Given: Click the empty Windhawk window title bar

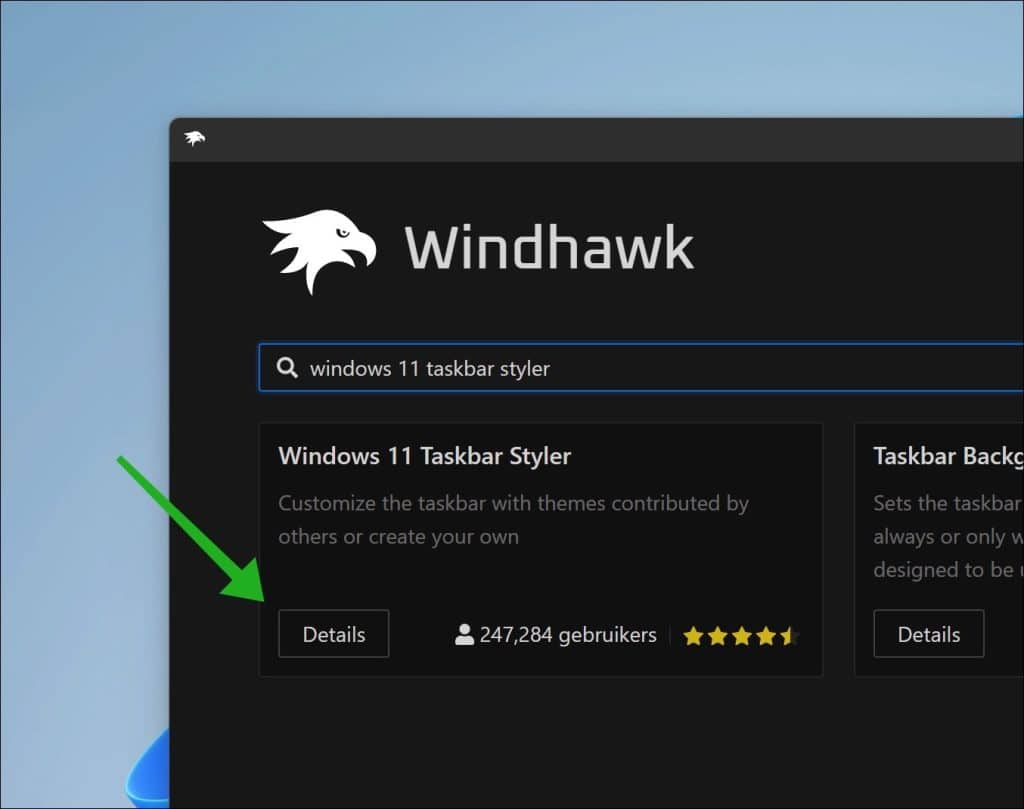Looking at the screenshot, I should point(600,140).
